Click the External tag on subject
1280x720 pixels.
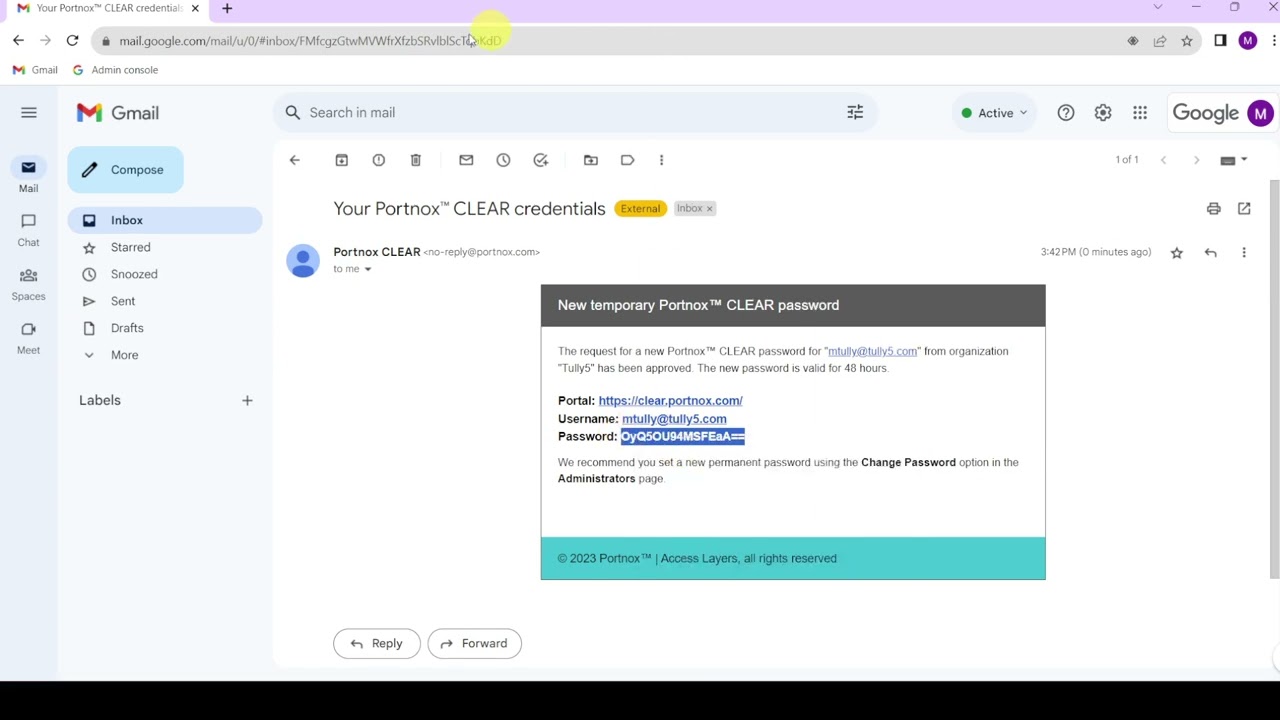[640, 209]
